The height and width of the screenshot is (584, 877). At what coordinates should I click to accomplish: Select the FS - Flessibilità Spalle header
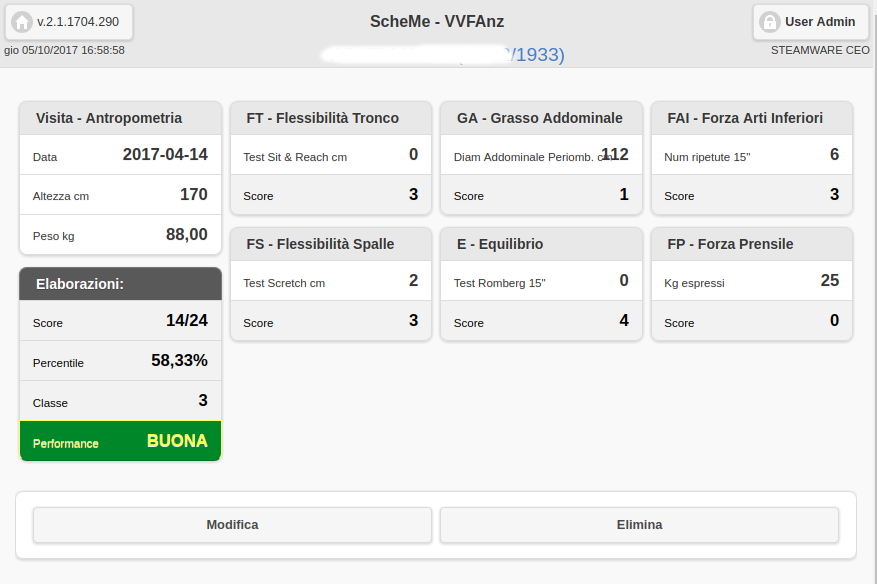(x=331, y=244)
